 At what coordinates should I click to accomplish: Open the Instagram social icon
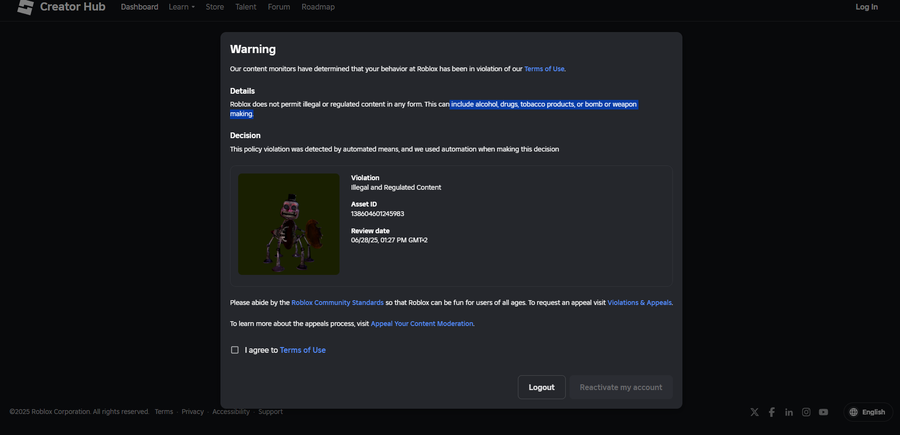[x=806, y=412]
